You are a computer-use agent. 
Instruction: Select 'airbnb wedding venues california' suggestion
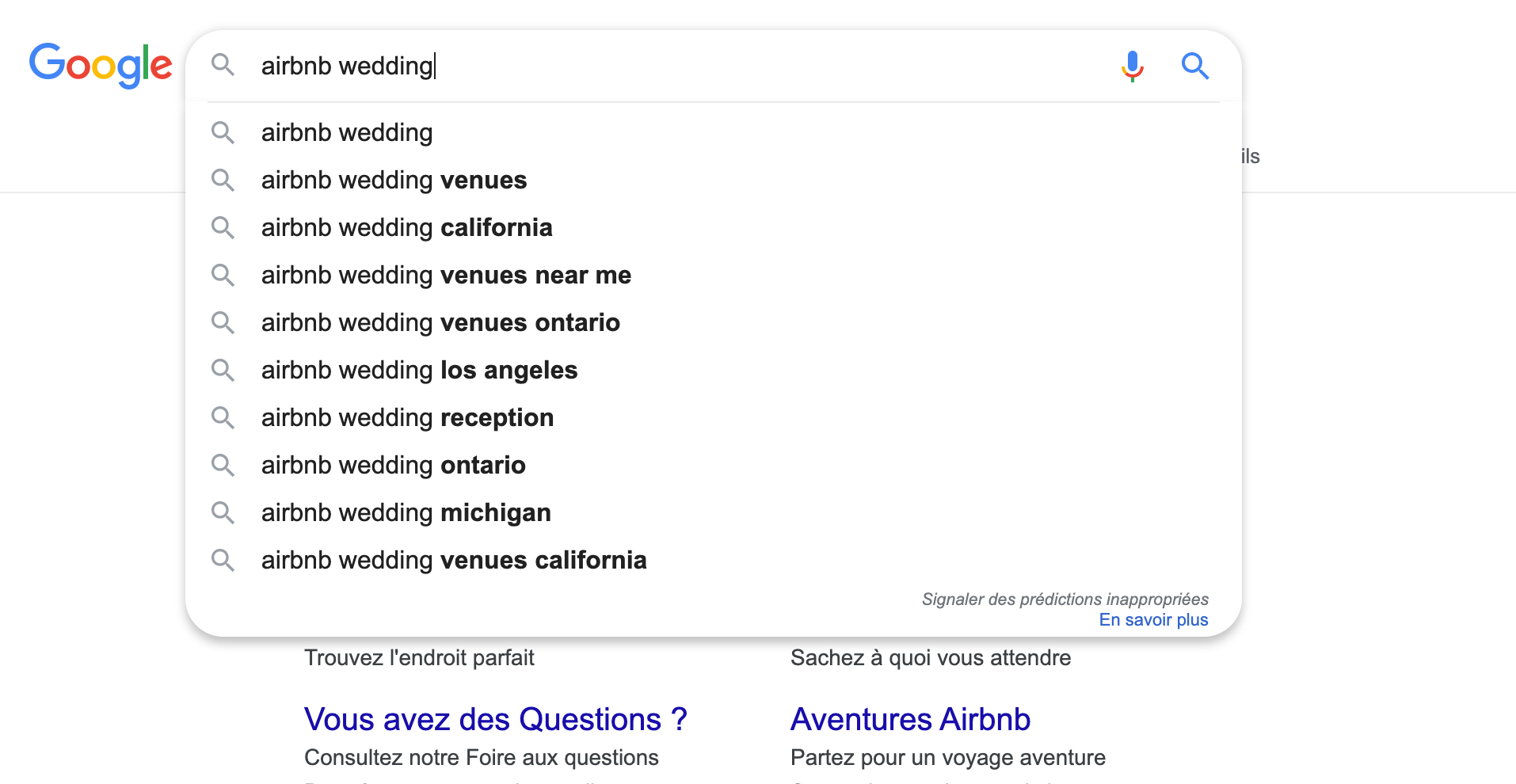pyautogui.click(x=454, y=561)
